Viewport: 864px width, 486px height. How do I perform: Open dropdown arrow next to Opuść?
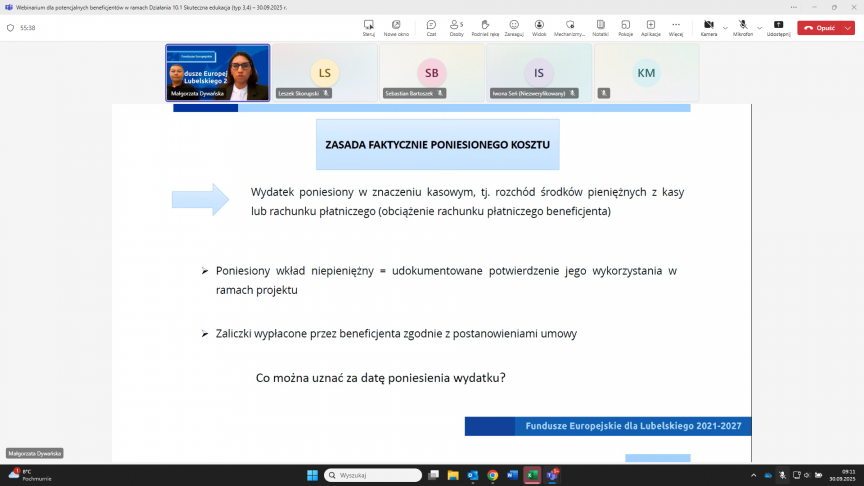coord(849,28)
